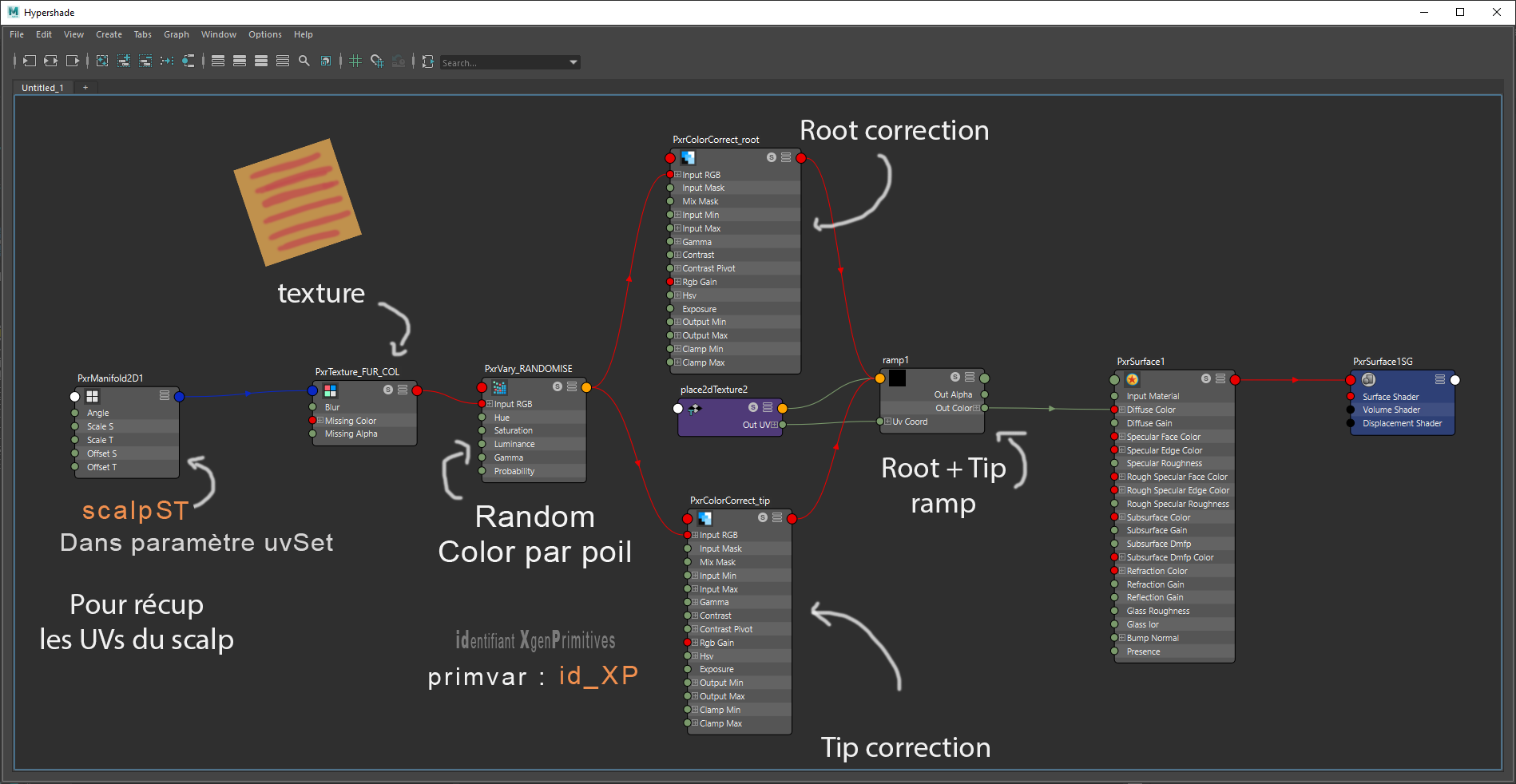Switch to the Untitled_1 tab
The image size is (1516, 784).
pos(42,88)
